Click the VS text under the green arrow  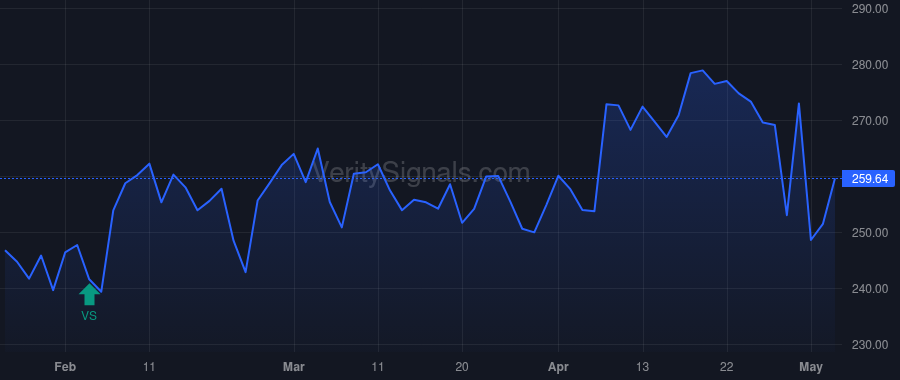(89, 315)
